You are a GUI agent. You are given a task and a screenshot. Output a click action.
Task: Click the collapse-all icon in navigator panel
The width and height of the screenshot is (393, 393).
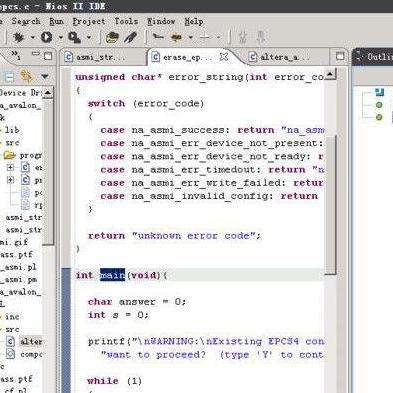[x=9, y=77]
